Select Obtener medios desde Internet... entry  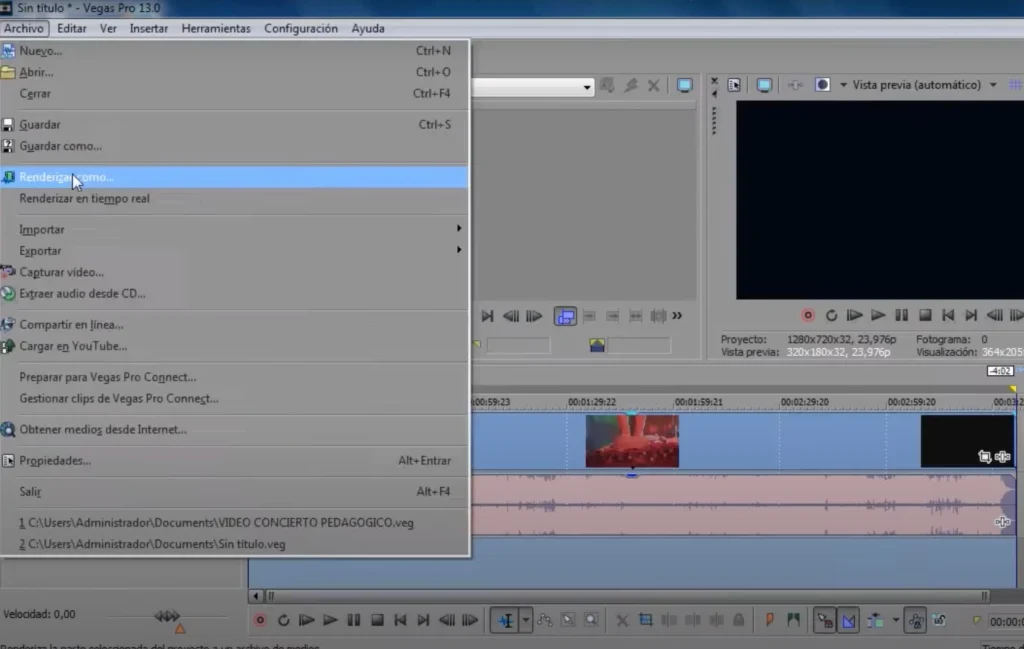click(234, 430)
